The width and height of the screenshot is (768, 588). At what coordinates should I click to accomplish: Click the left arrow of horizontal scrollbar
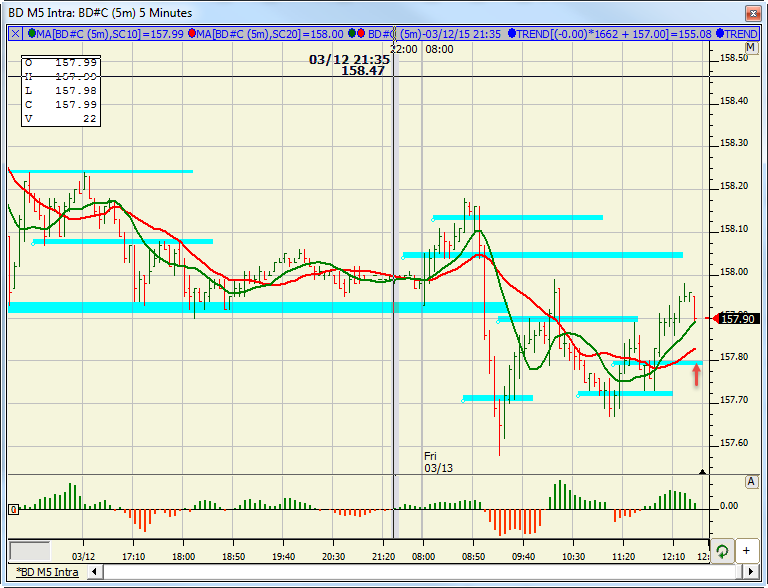(95, 571)
